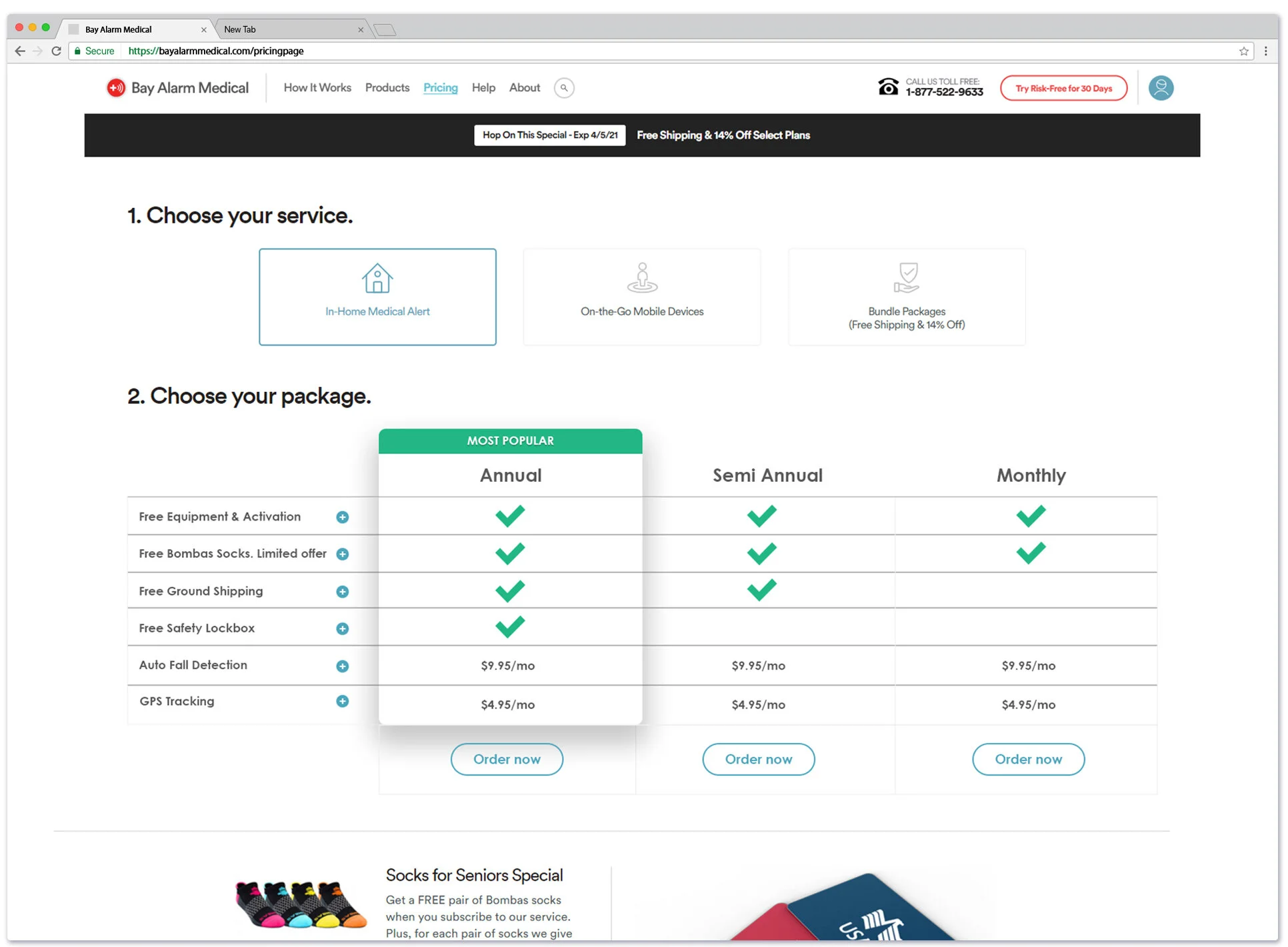Reload the page with refresh icon

57,51
